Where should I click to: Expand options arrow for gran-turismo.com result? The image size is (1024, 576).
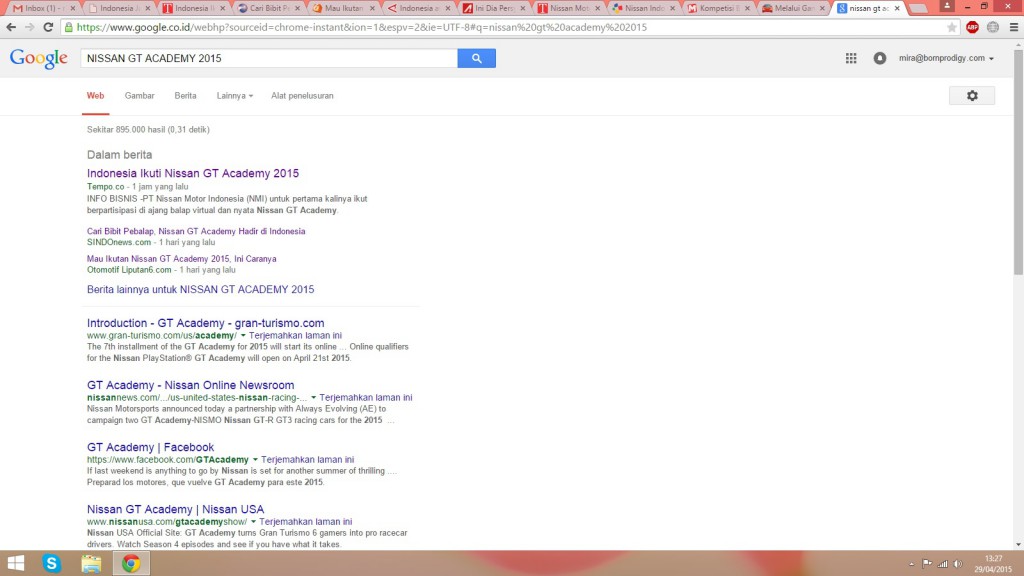click(x=243, y=336)
